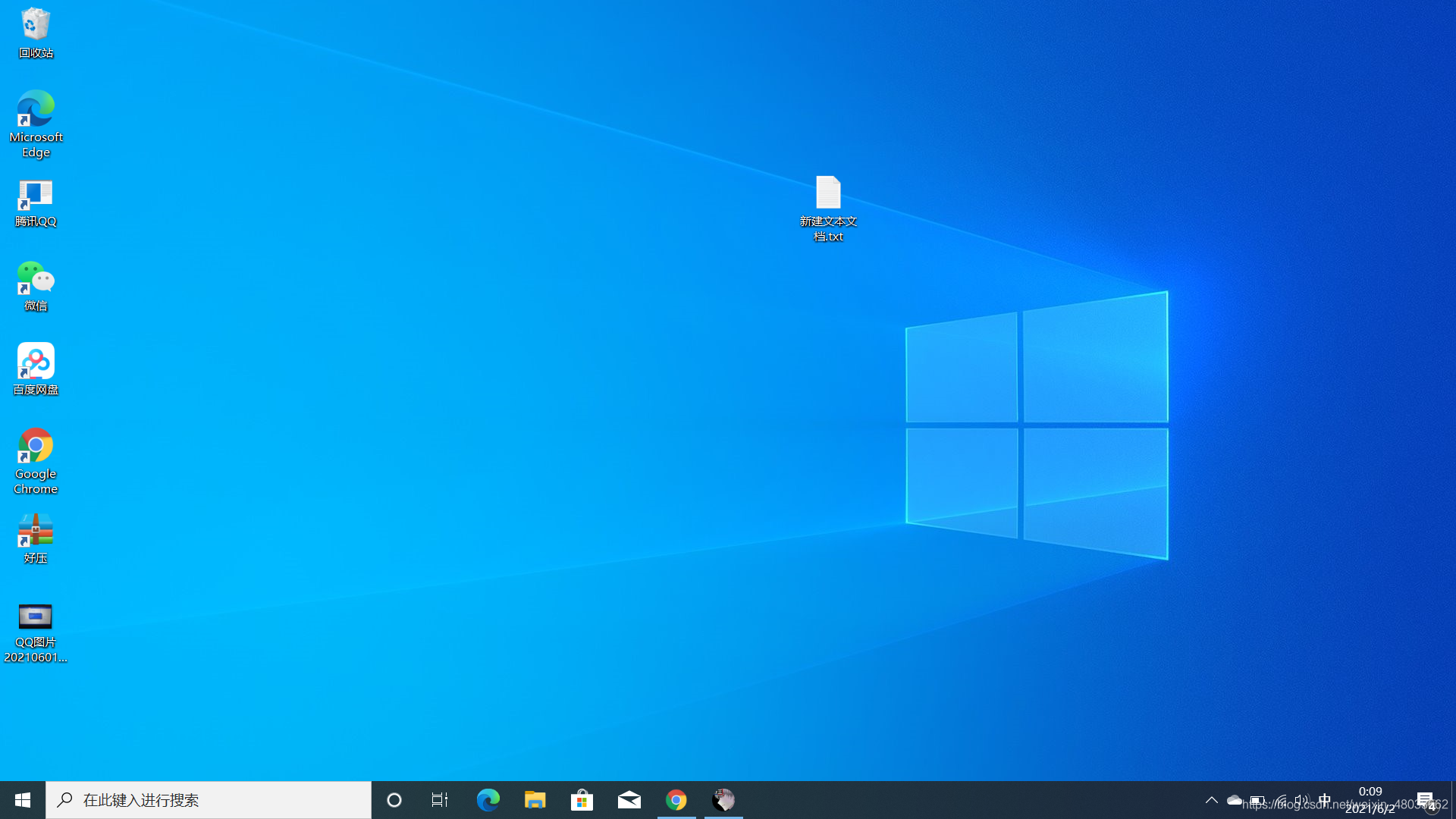Open the volume speaker tray icon
Viewport: 1456px width, 819px height.
click(x=1302, y=800)
